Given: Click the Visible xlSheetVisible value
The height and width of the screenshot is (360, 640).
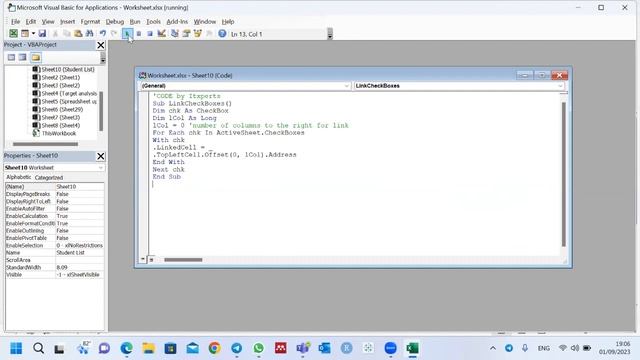Looking at the screenshot, I should click(80, 275).
